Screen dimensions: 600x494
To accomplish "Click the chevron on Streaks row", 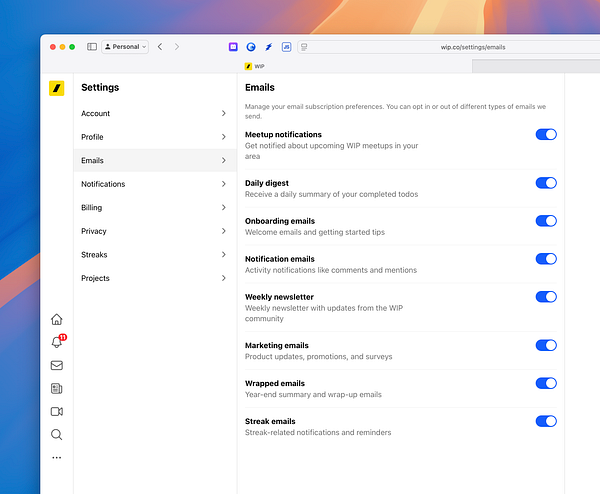I will (x=224, y=254).
